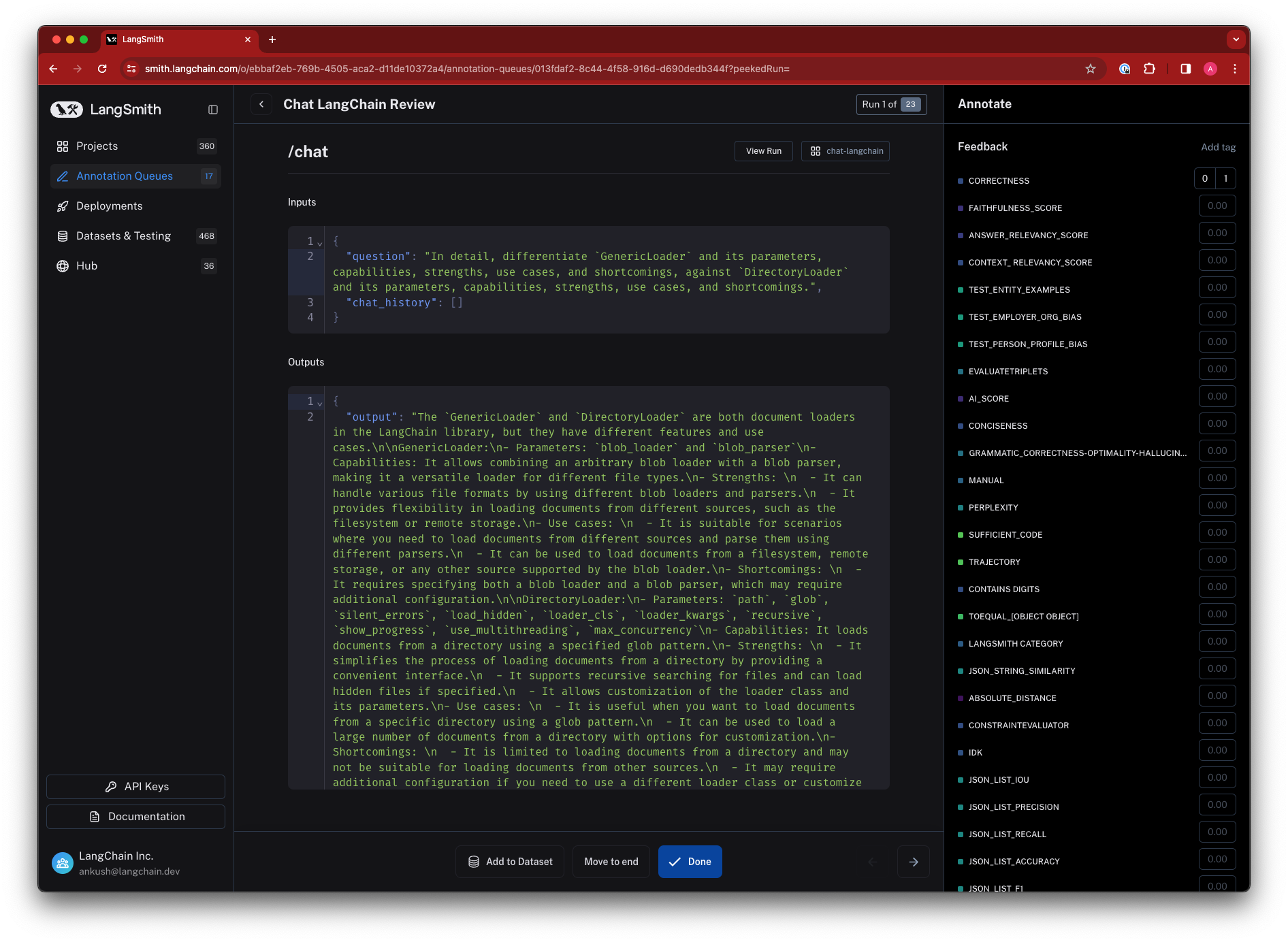Click the SUFFICIENT_CODE feedback label

pos(1005,535)
